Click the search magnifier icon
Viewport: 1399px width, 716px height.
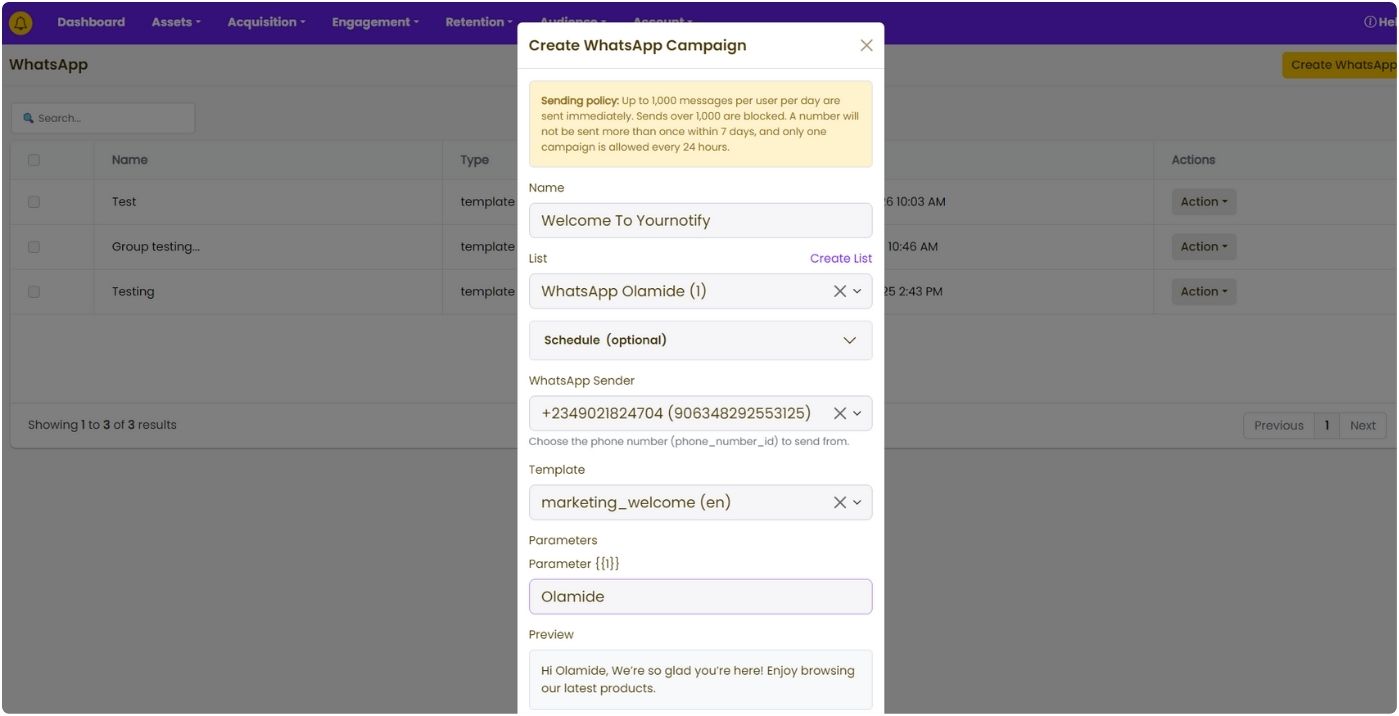[x=28, y=118]
